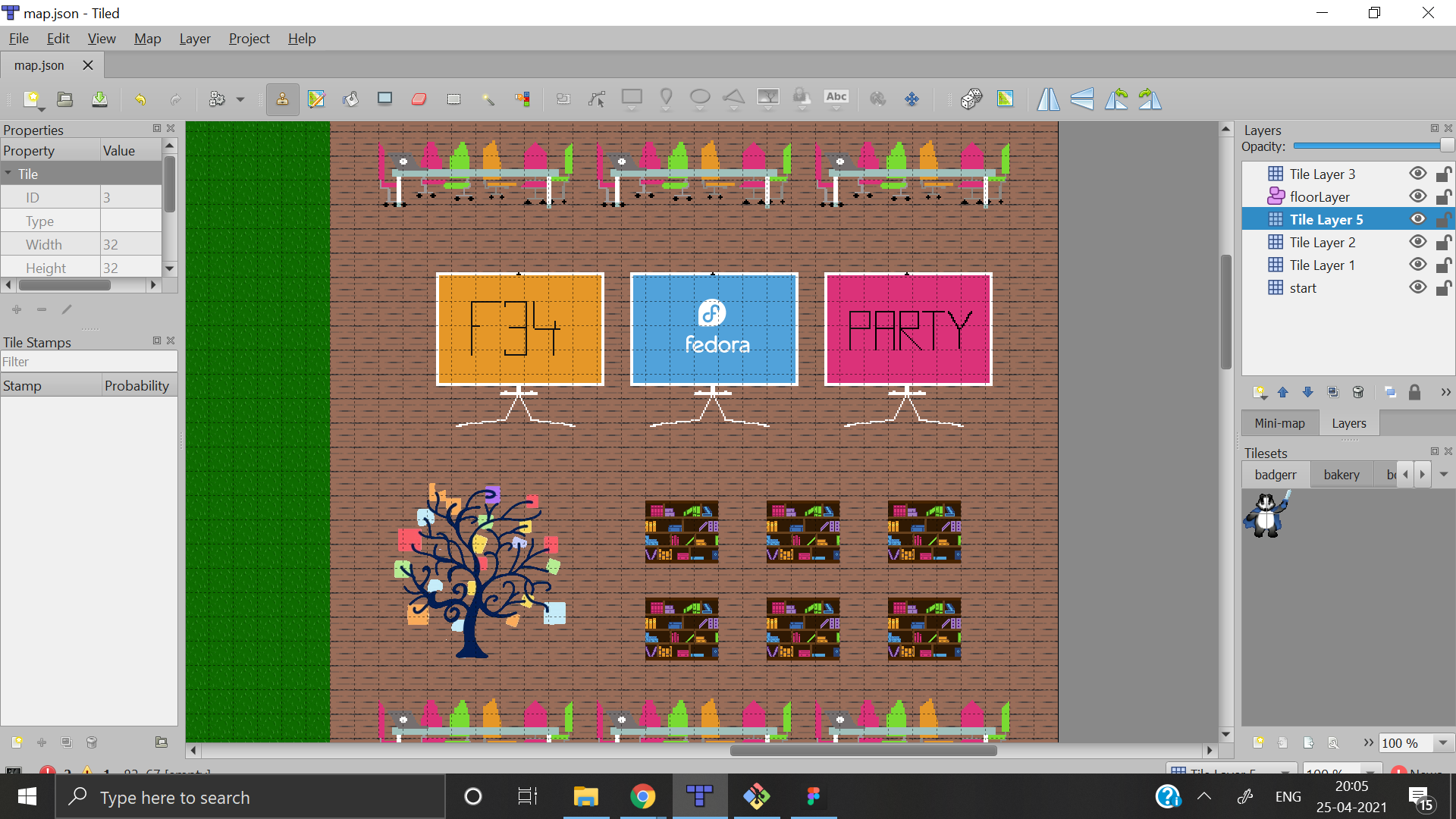1456x819 pixels.
Task: Click the Tile Stamps Filter field
Action: (89, 362)
